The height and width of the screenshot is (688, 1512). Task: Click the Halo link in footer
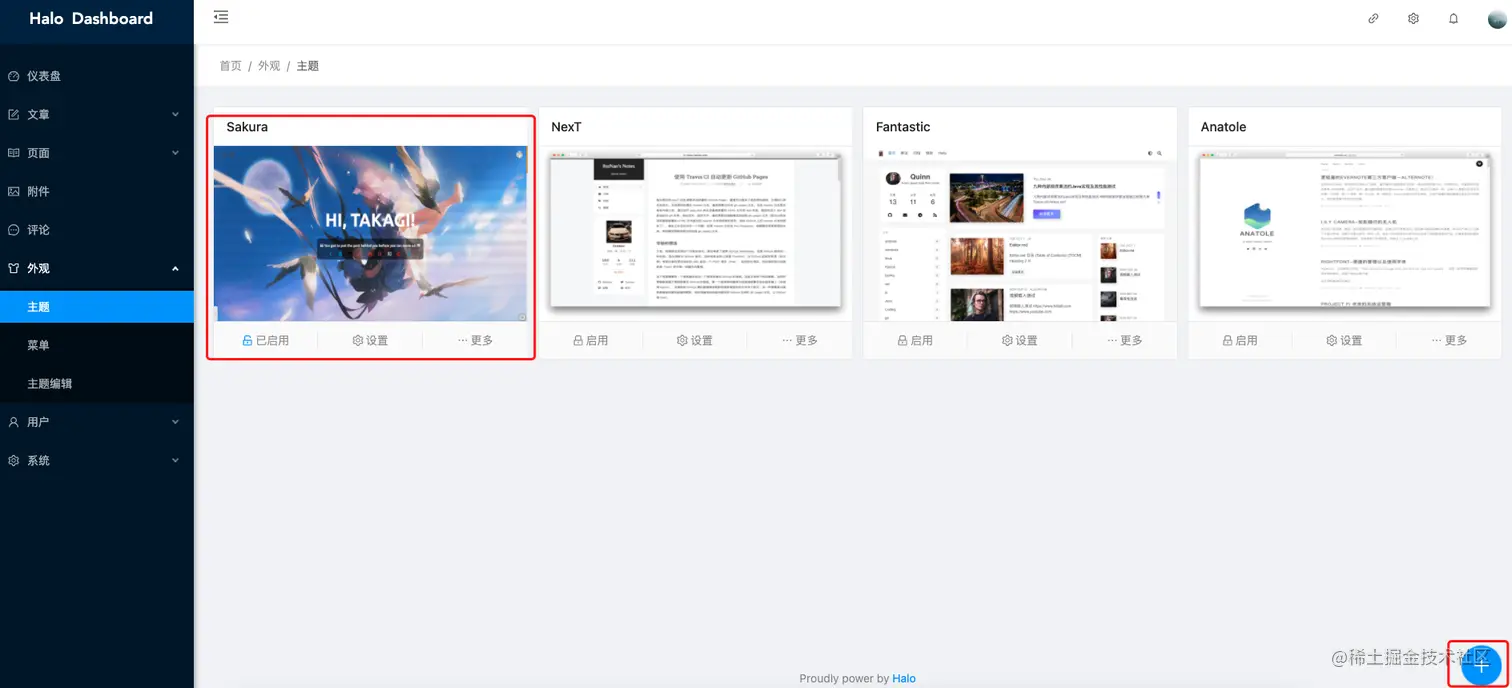click(x=904, y=678)
